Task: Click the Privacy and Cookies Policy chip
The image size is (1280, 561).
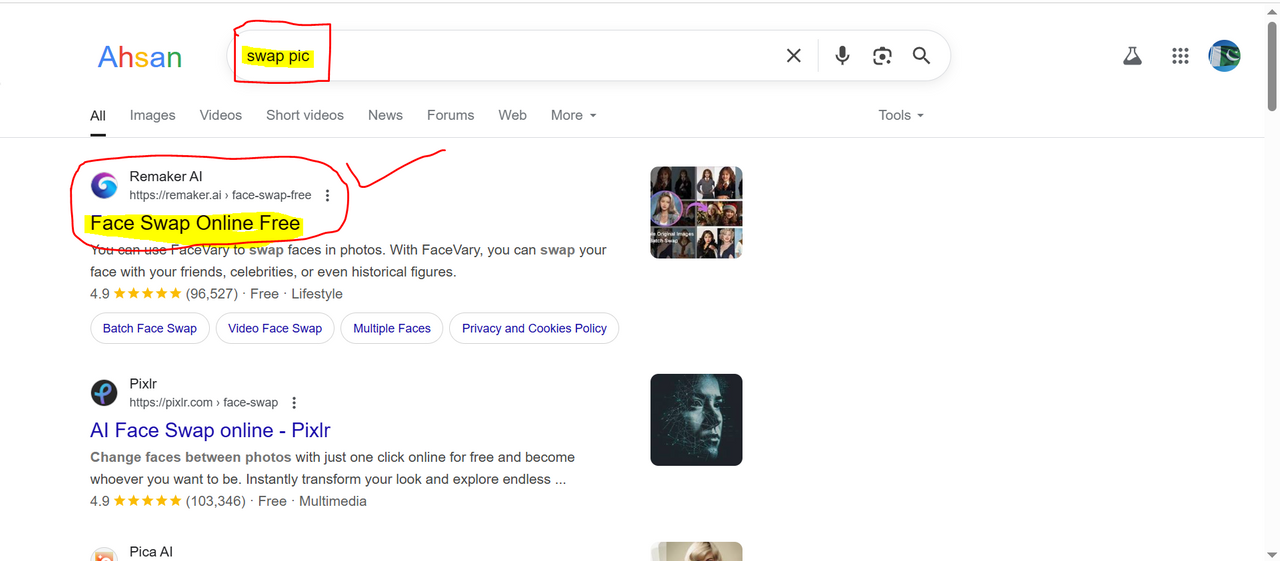Action: (534, 328)
